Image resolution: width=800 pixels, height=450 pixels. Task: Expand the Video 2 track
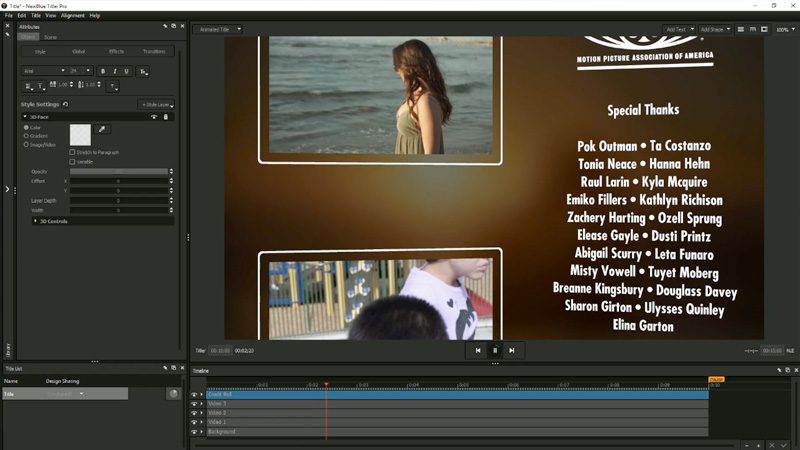coord(202,413)
